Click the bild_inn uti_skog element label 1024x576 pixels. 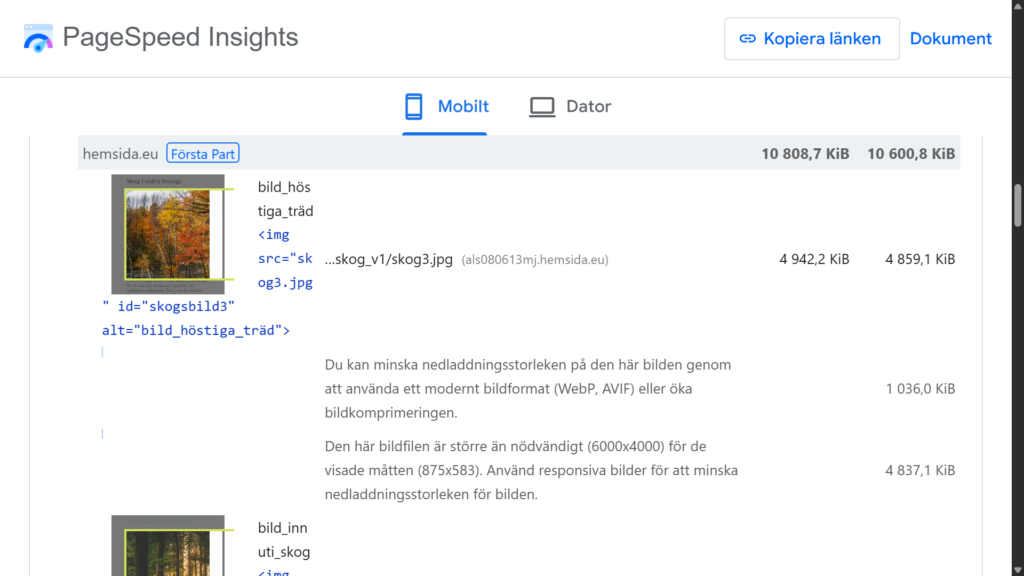pyautogui.click(x=283, y=539)
